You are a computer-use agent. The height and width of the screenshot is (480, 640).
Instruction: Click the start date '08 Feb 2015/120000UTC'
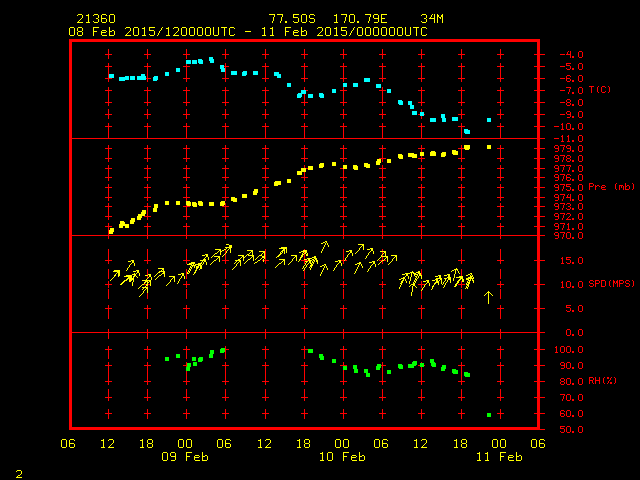(x=152, y=32)
